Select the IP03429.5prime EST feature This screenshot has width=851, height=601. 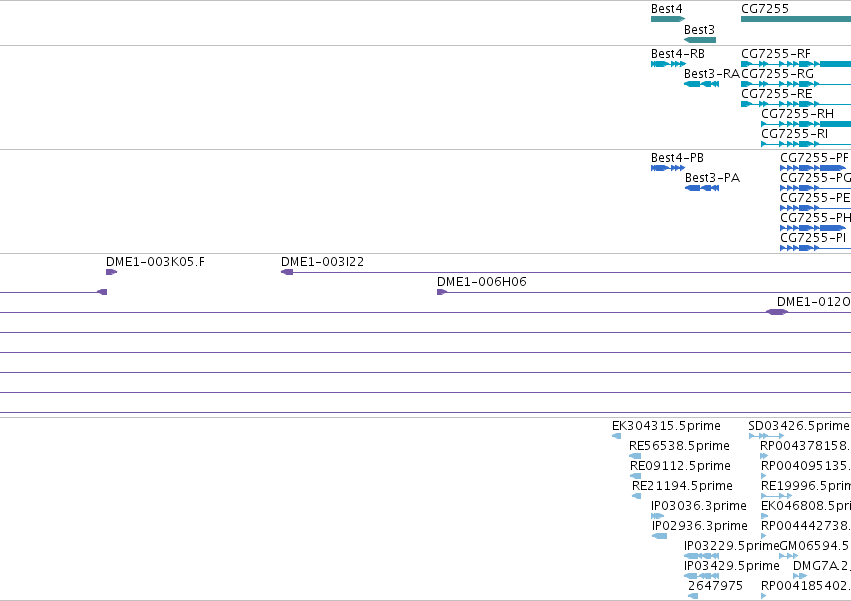(x=701, y=576)
